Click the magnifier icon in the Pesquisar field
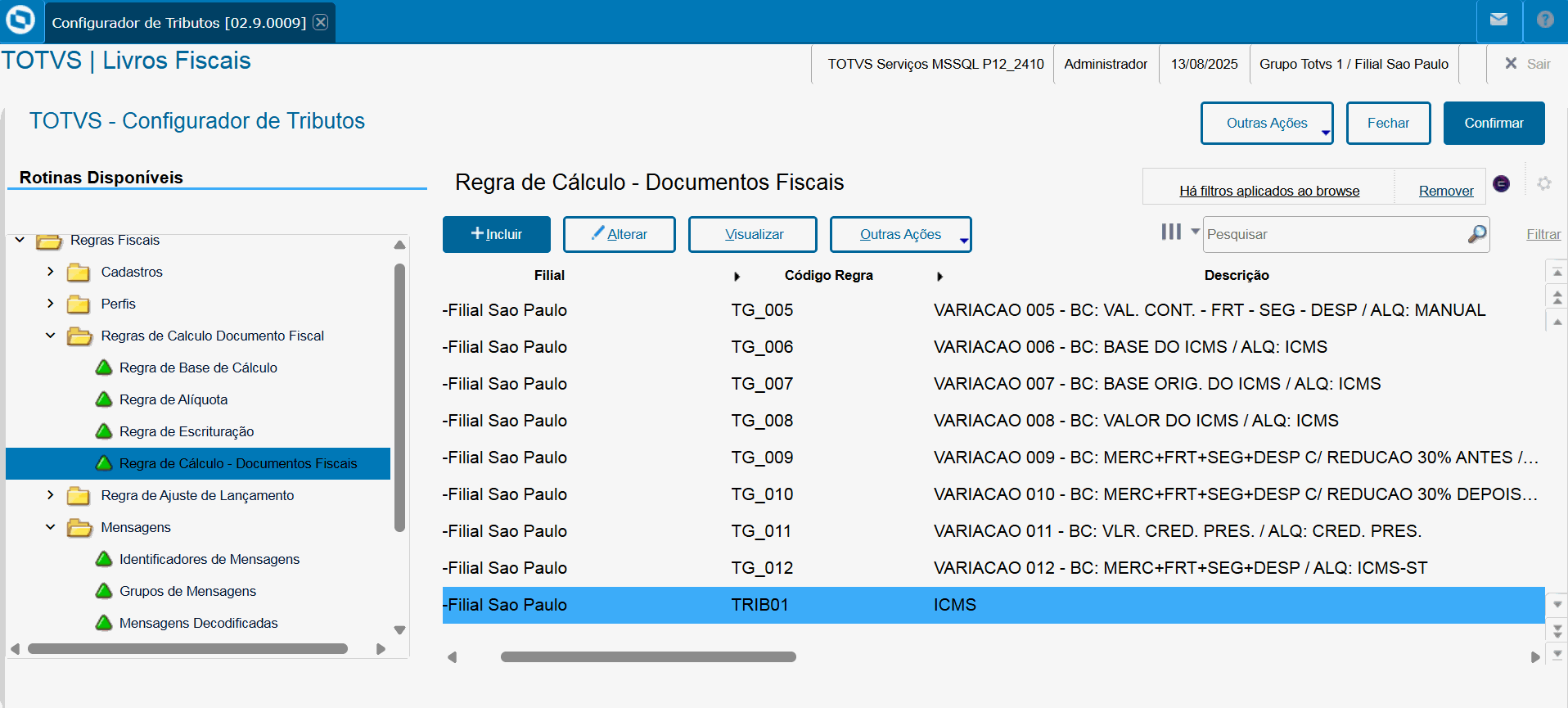The width and height of the screenshot is (1568, 708). 1476,234
